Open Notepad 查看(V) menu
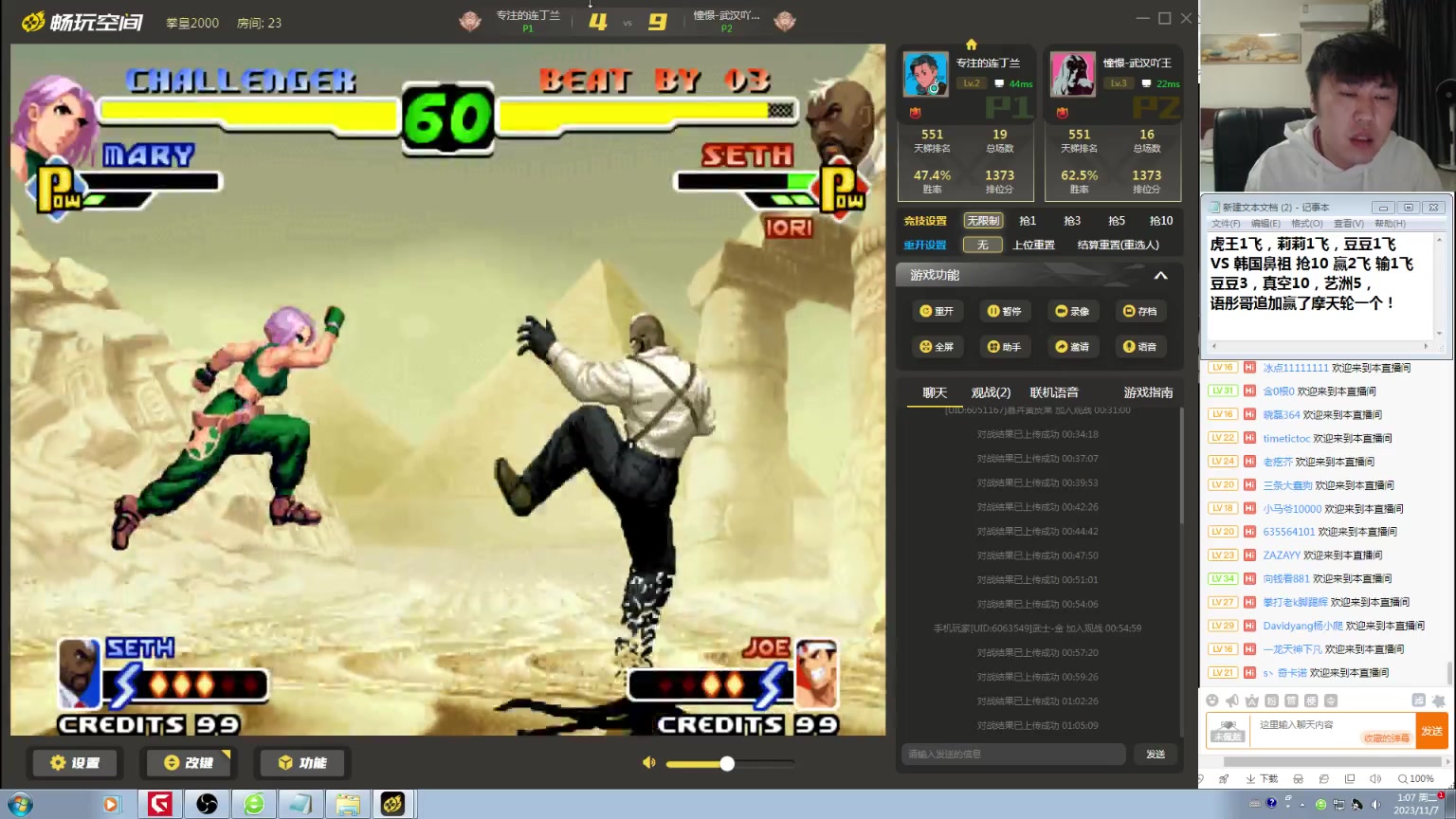This screenshot has width=1456, height=819. pyautogui.click(x=1349, y=224)
